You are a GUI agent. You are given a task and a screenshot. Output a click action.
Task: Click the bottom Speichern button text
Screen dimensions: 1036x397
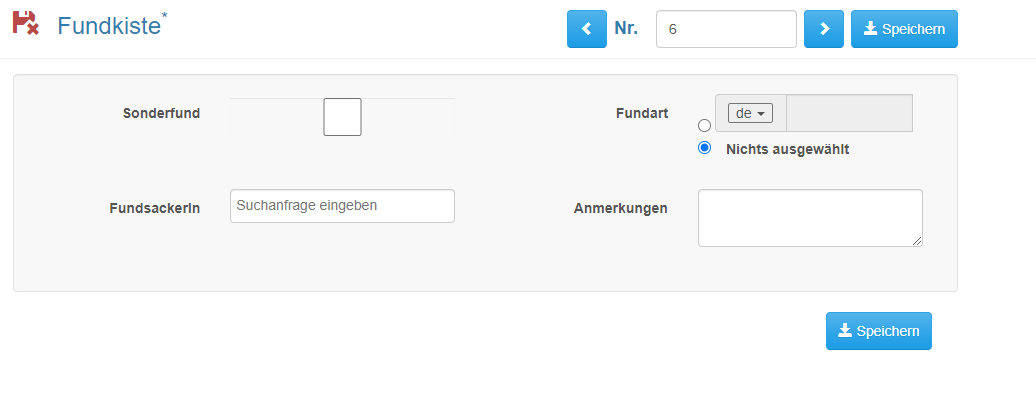coord(887,331)
